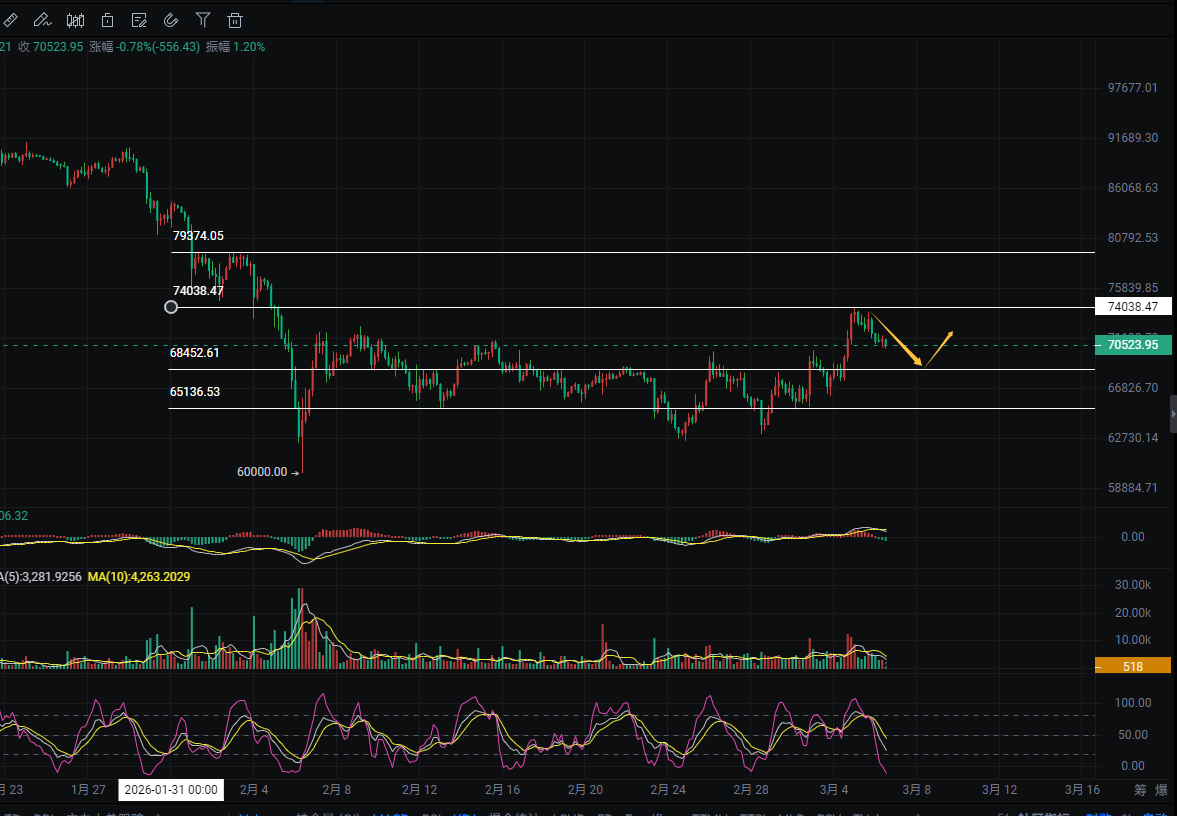Toggle the lock drawings icon
This screenshot has width=1177, height=816.
(107, 19)
